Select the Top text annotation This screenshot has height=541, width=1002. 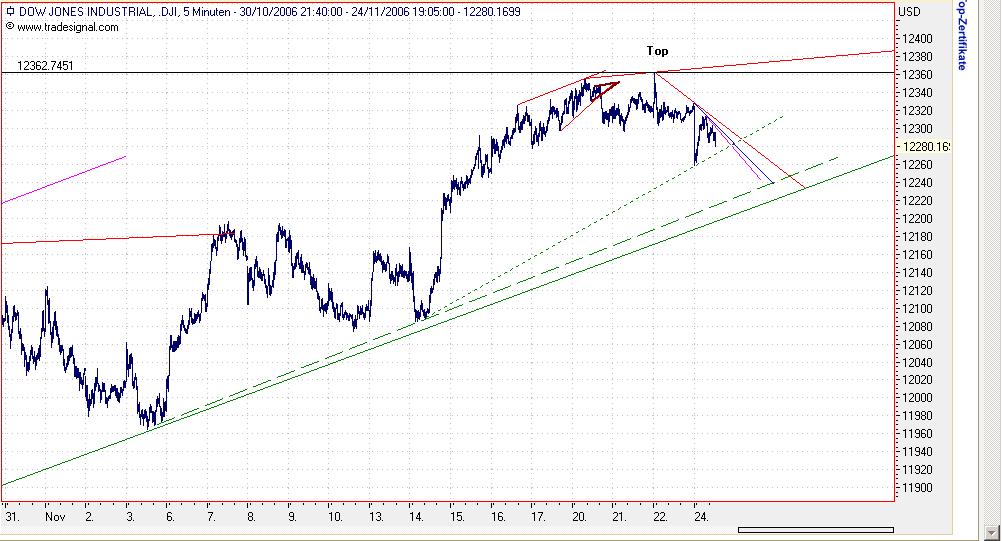pos(658,50)
